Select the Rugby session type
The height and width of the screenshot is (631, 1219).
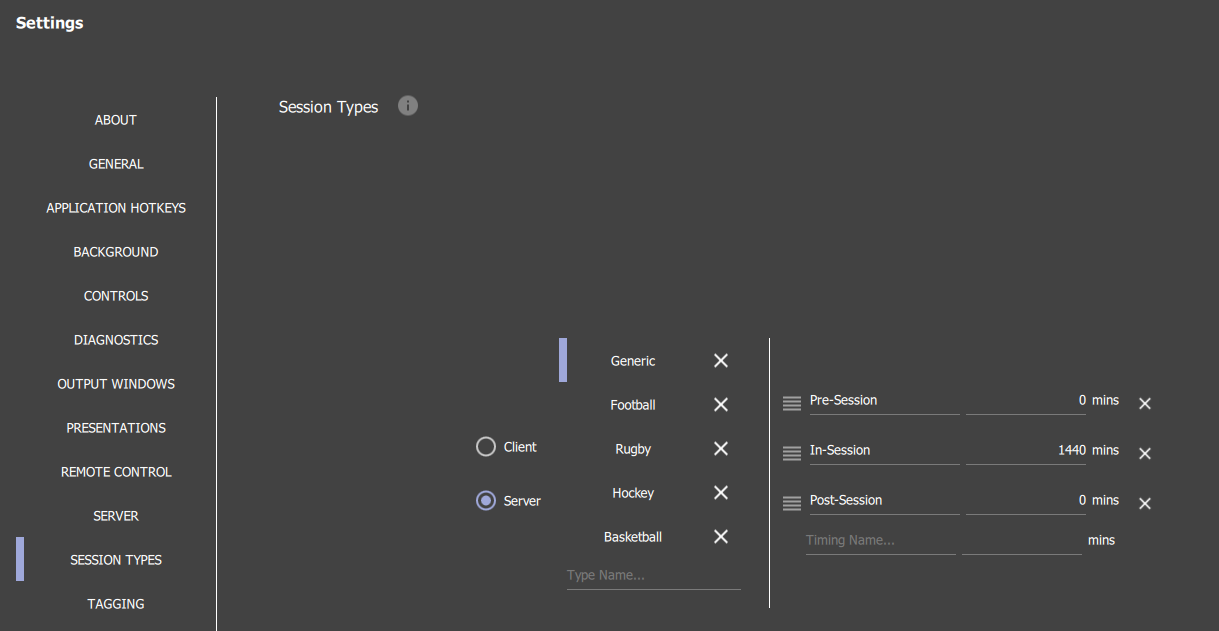[x=633, y=449]
